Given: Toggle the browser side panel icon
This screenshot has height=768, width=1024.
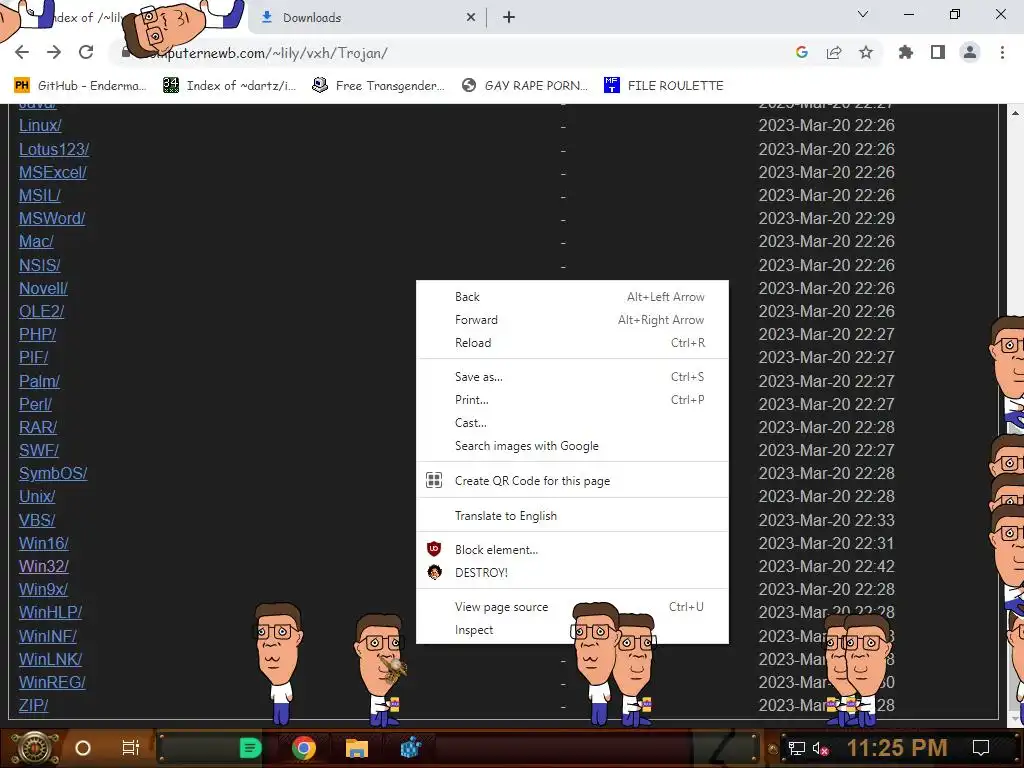Looking at the screenshot, I should point(938,52).
